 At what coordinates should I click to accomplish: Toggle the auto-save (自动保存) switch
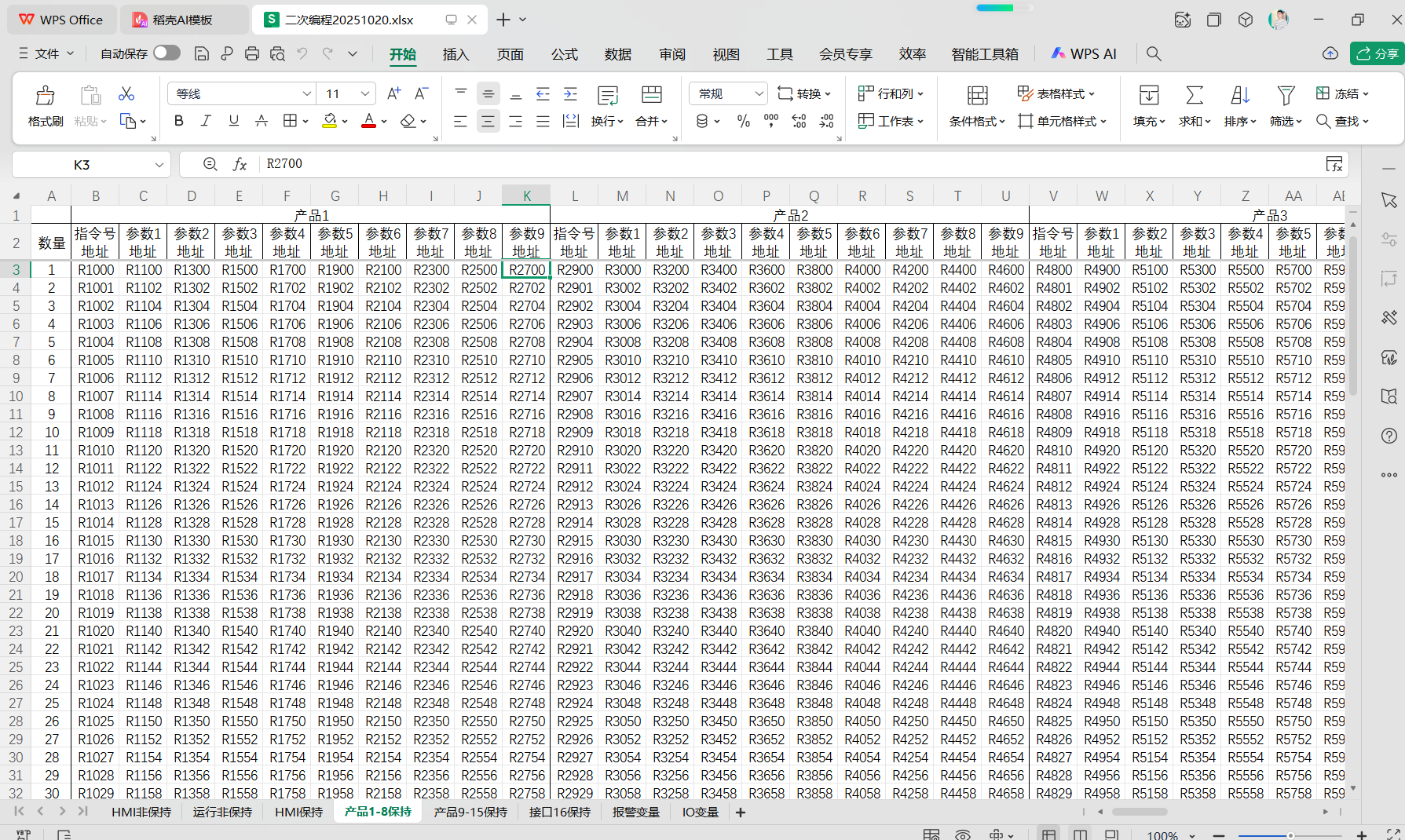[166, 53]
